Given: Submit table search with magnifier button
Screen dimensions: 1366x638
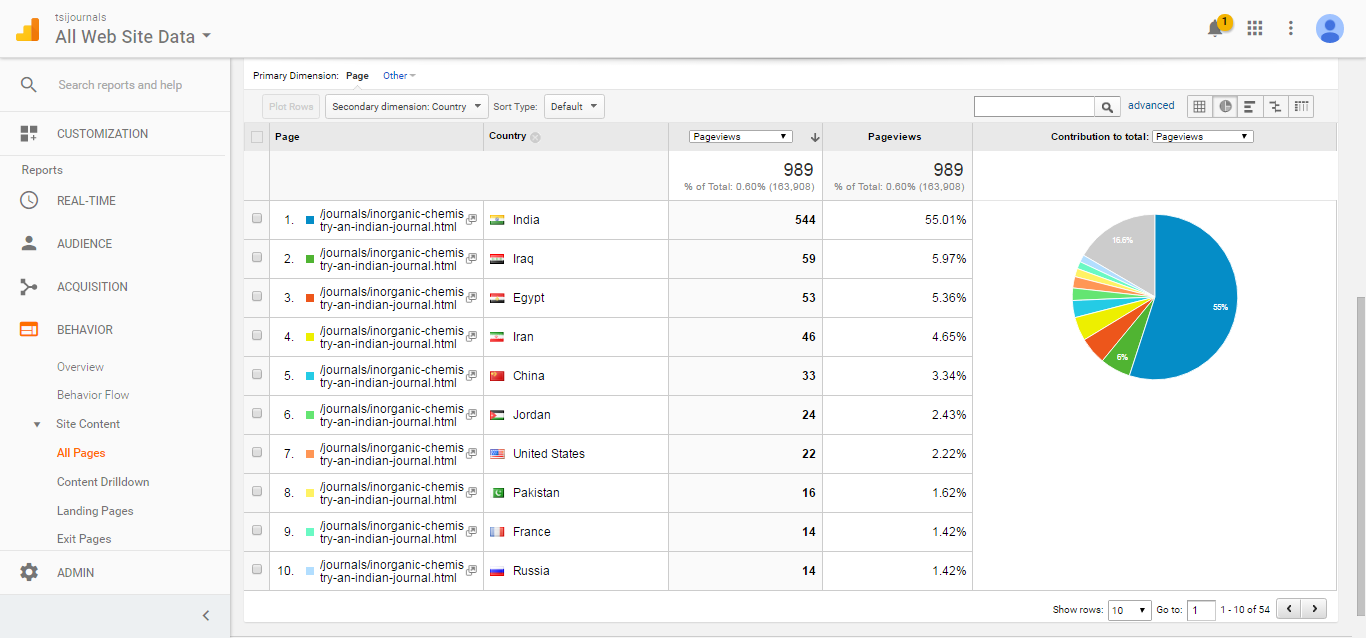Looking at the screenshot, I should [1107, 106].
